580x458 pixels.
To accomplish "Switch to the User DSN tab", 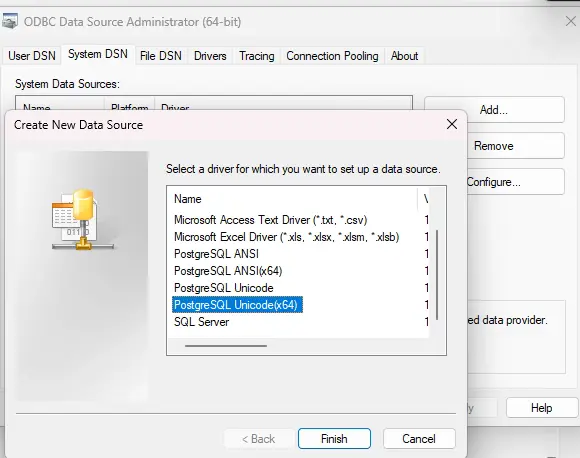I will (x=32, y=56).
